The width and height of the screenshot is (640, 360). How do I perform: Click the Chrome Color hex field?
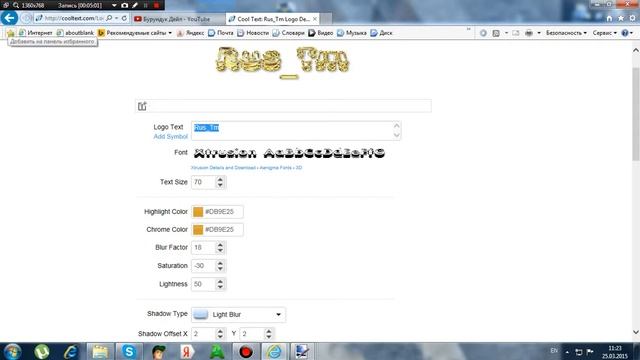(x=223, y=230)
